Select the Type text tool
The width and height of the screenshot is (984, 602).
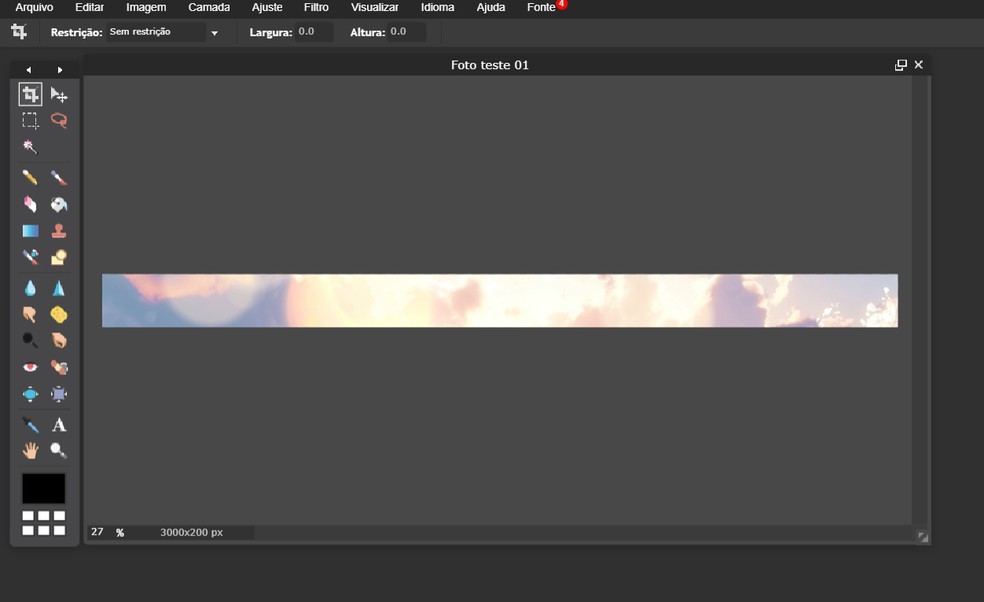(59, 425)
